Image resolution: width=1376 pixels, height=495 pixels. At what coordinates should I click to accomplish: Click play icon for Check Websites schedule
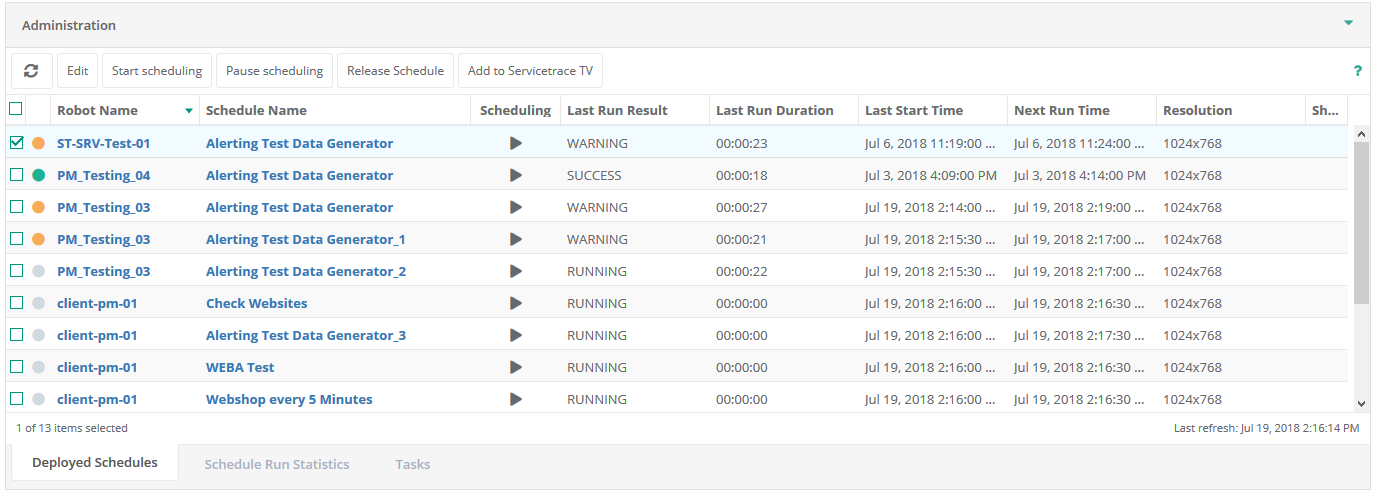click(515, 303)
